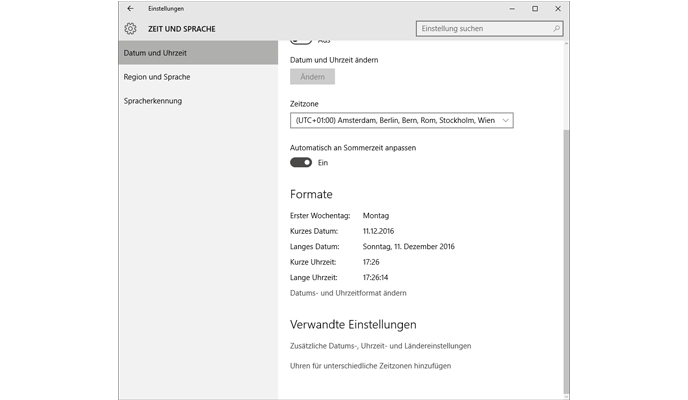Close the Einstellungen window
688x400 pixels.
coord(557,9)
